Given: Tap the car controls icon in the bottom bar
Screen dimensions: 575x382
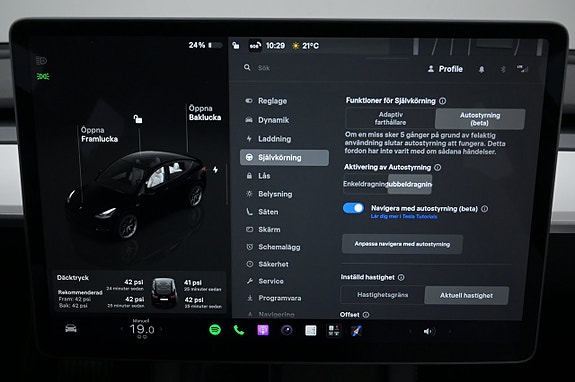Looking at the screenshot, I should click(71, 328).
